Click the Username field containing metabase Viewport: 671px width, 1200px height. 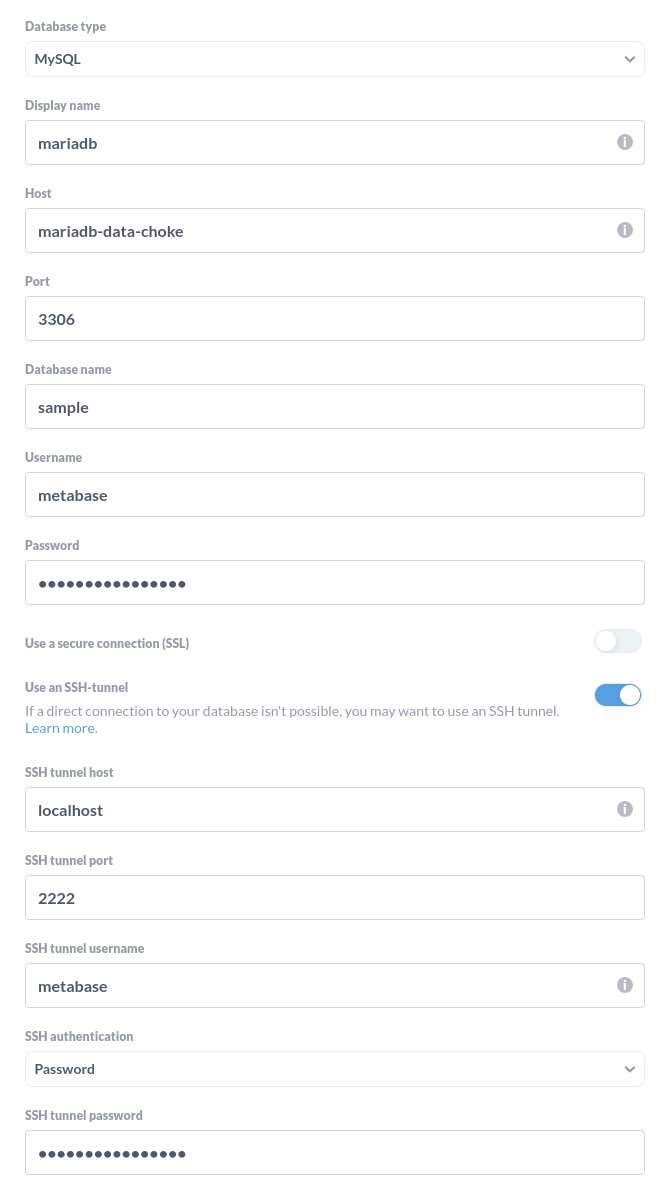click(x=335, y=493)
